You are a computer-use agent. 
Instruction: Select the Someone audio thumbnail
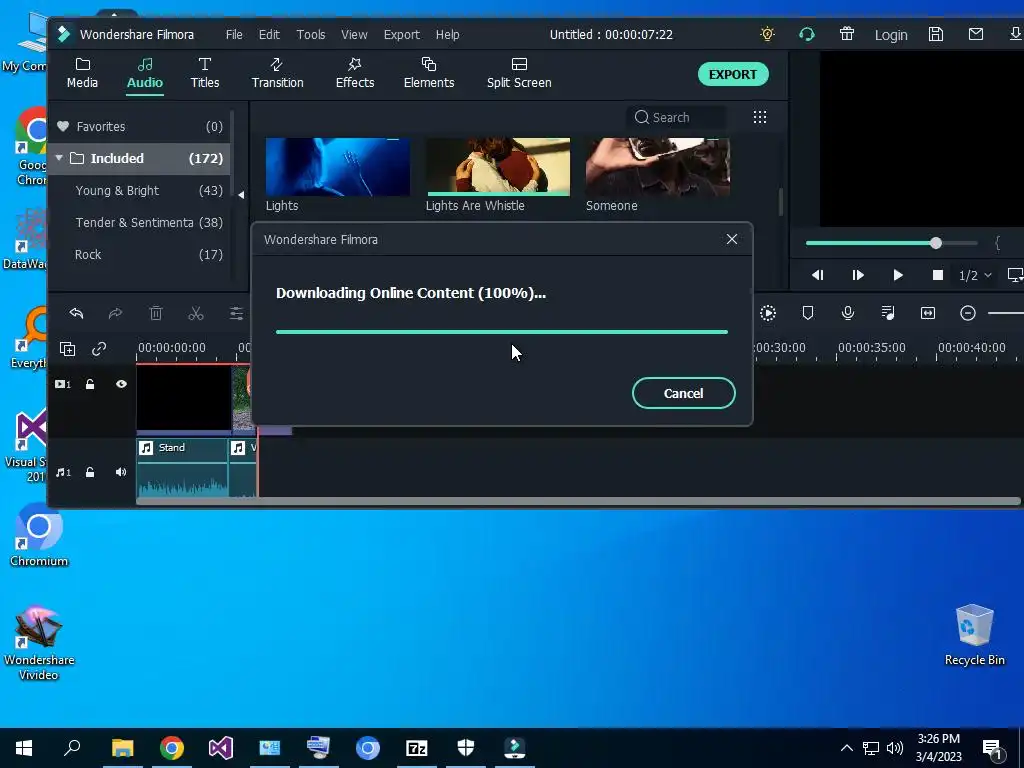(x=658, y=167)
